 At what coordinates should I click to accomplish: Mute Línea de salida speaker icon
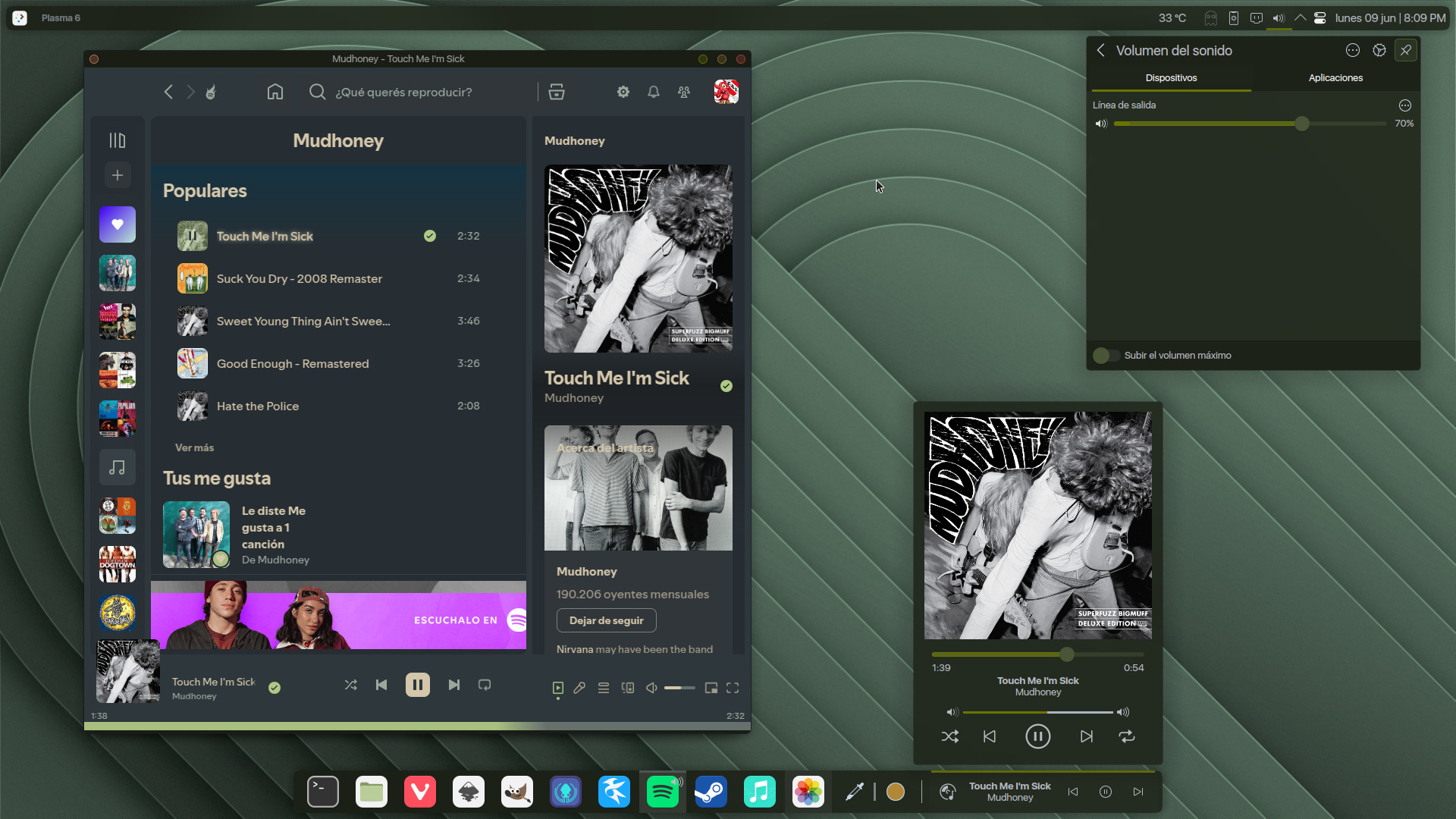tap(1101, 124)
